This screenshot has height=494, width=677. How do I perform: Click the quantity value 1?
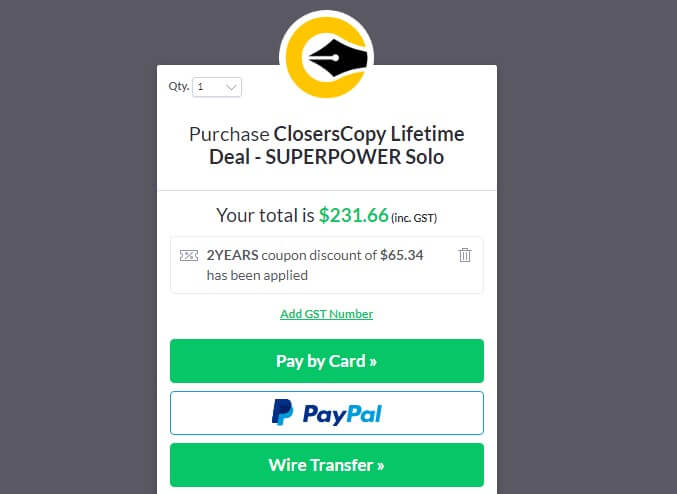[x=200, y=87]
